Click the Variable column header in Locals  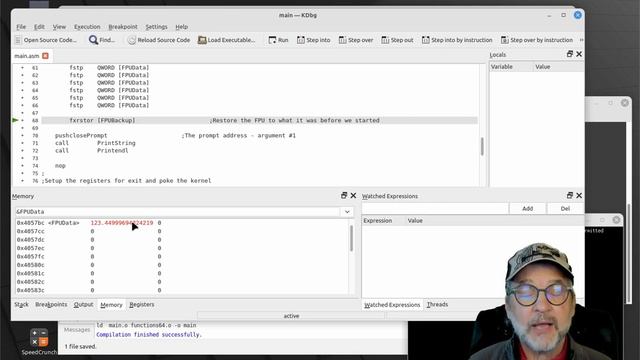[x=511, y=67]
